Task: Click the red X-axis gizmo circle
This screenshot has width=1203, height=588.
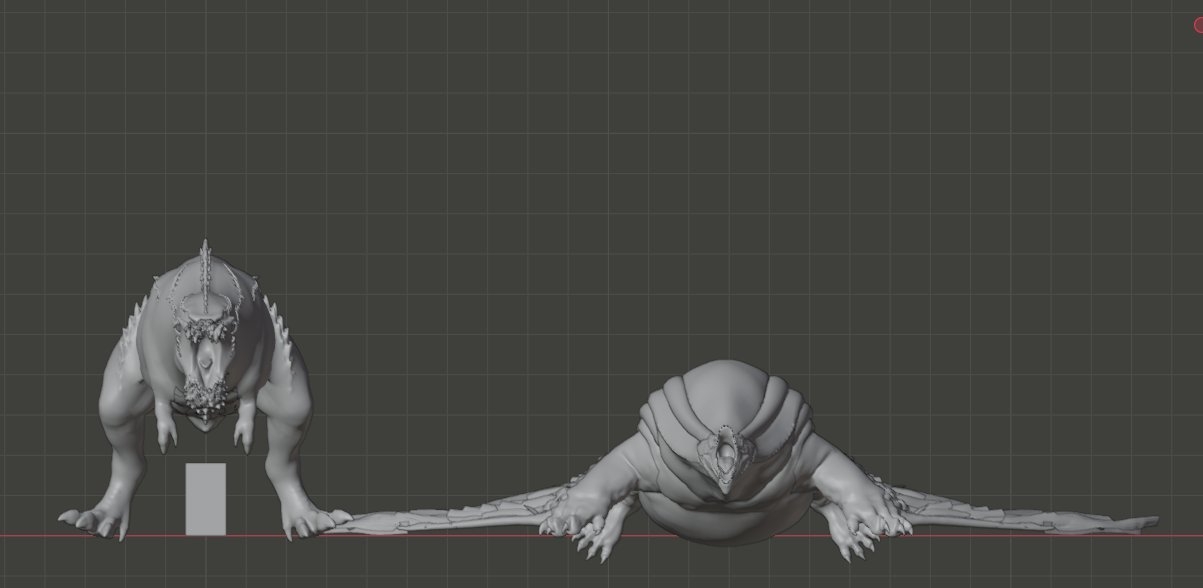Action: click(1198, 27)
